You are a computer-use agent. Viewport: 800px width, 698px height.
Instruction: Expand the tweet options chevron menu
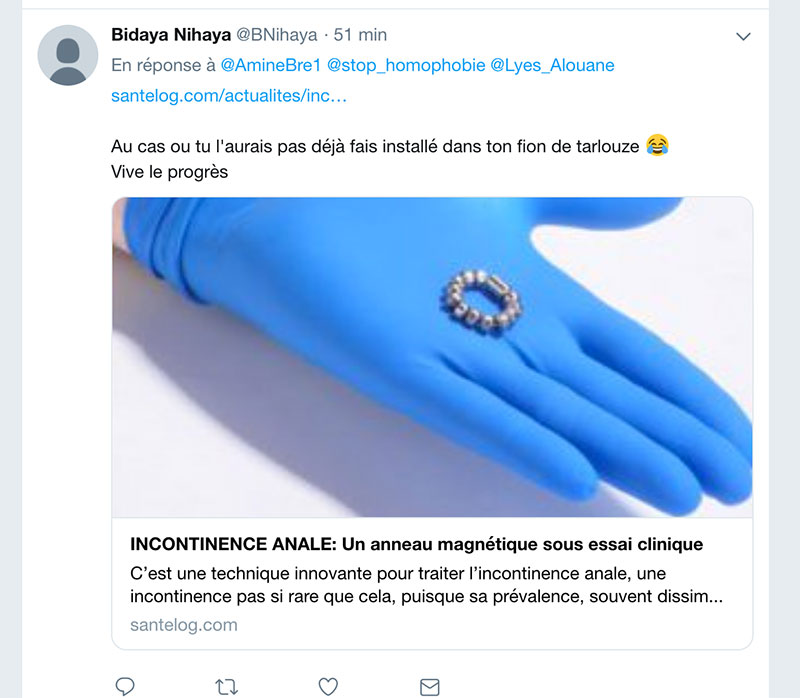point(743,36)
